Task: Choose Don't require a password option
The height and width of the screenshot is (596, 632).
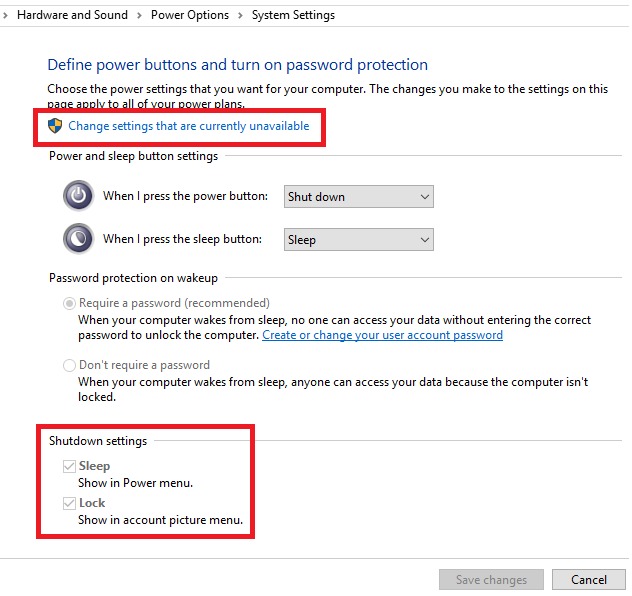Action: click(69, 365)
